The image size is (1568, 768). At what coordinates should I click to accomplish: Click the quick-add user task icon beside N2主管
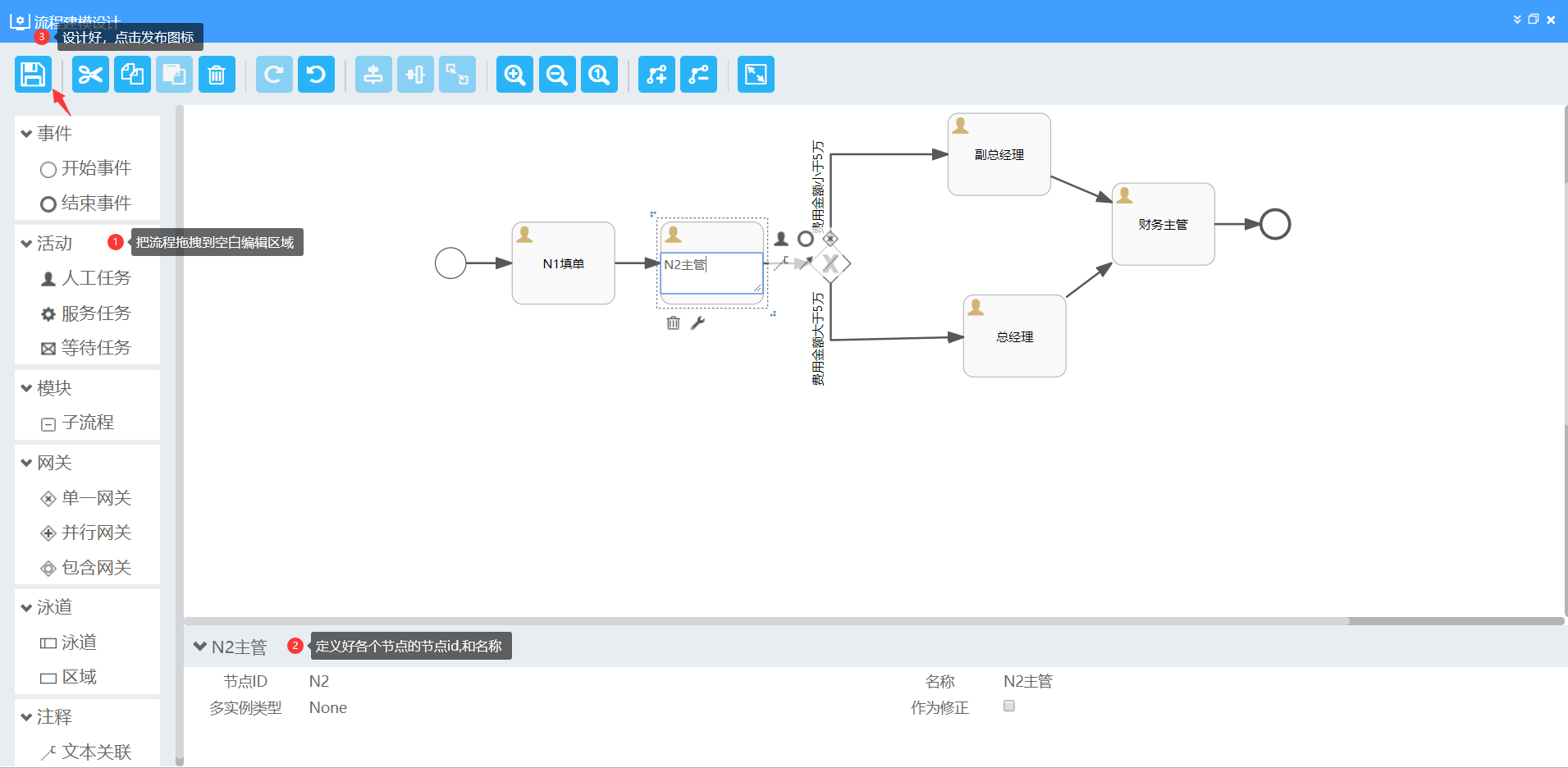click(781, 239)
